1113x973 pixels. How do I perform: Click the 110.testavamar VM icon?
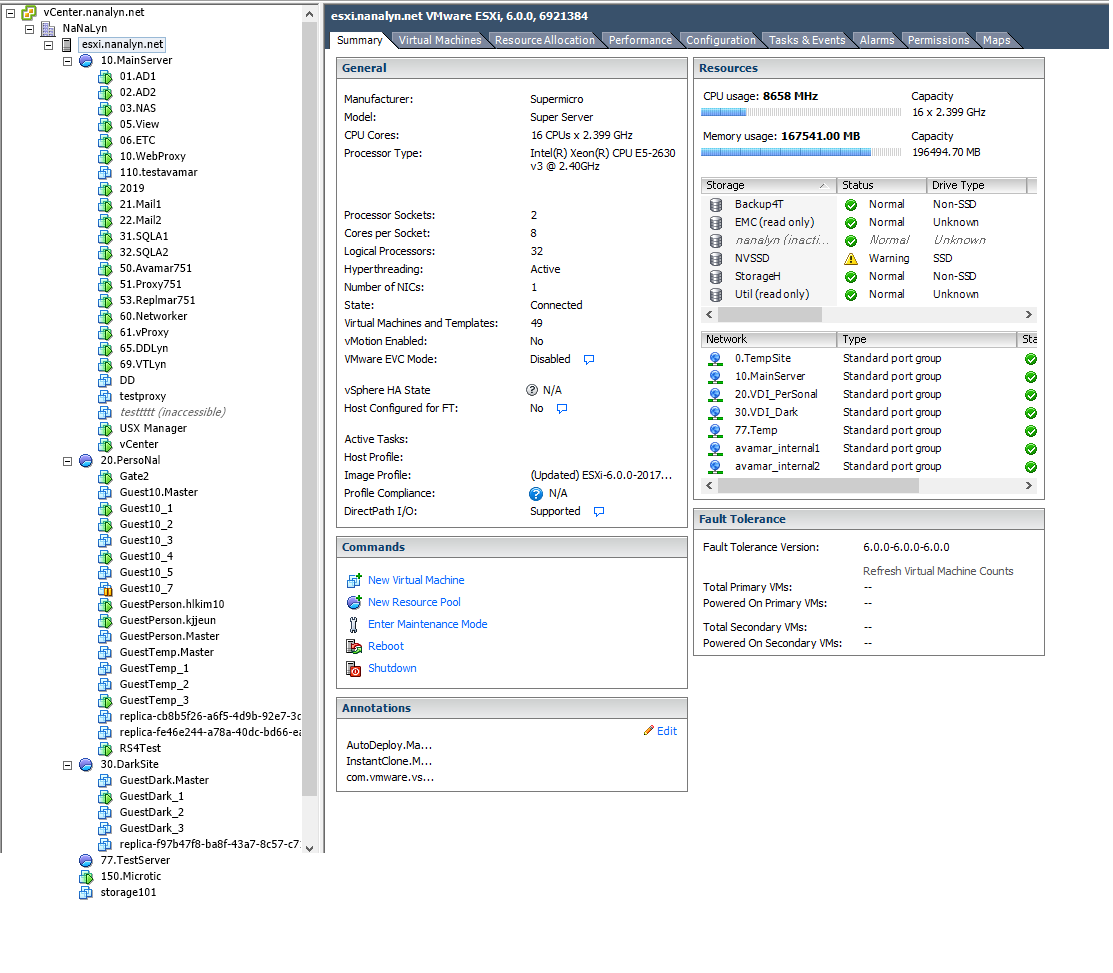click(x=105, y=172)
